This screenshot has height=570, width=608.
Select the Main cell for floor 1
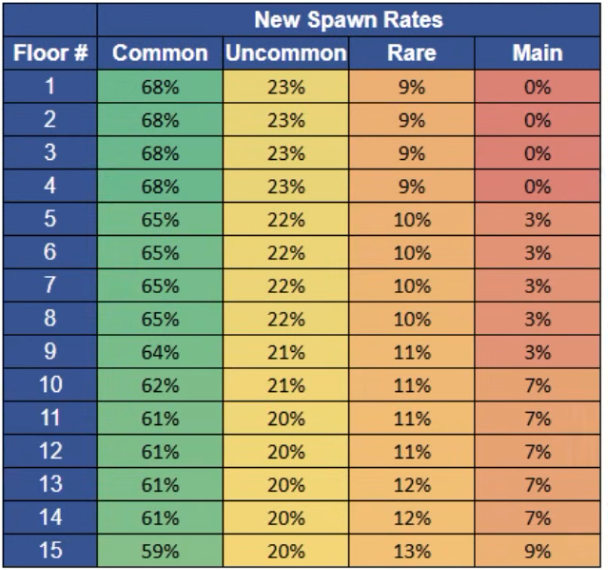(537, 87)
